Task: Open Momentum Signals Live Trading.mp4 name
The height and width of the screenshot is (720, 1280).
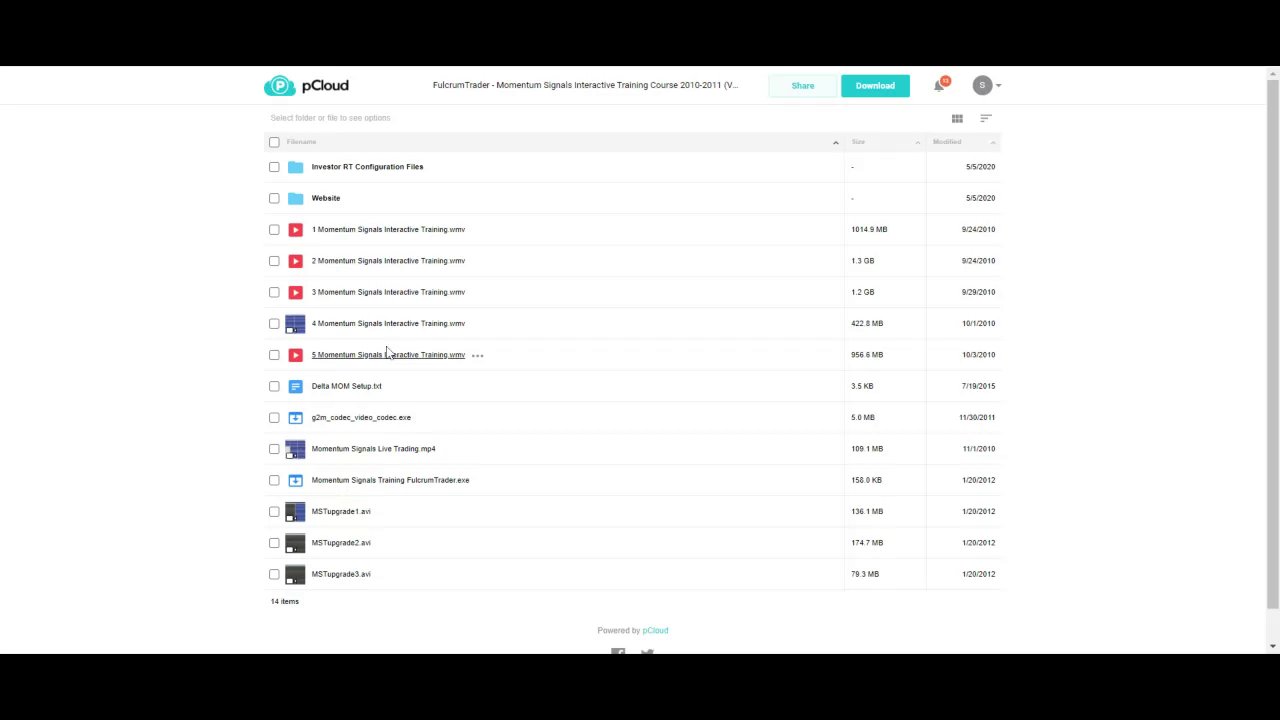Action: [373, 449]
